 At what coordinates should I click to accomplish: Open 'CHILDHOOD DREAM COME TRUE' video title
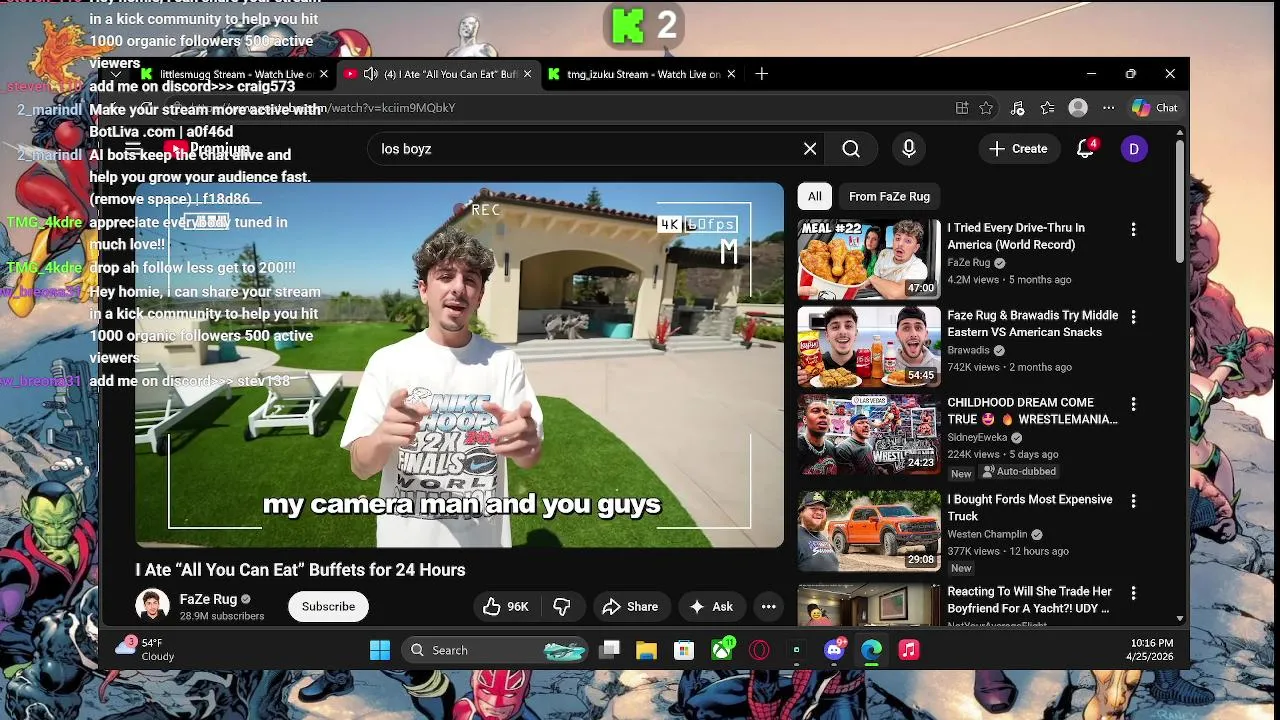pyautogui.click(x=1032, y=411)
